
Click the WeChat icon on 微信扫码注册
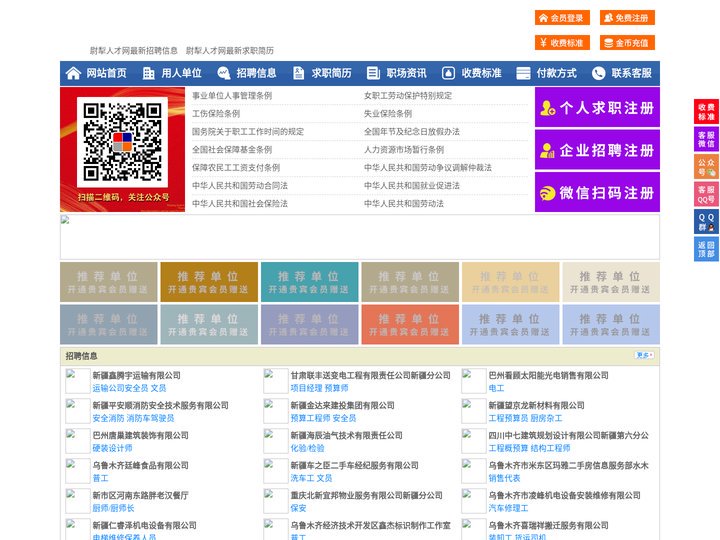coord(547,193)
